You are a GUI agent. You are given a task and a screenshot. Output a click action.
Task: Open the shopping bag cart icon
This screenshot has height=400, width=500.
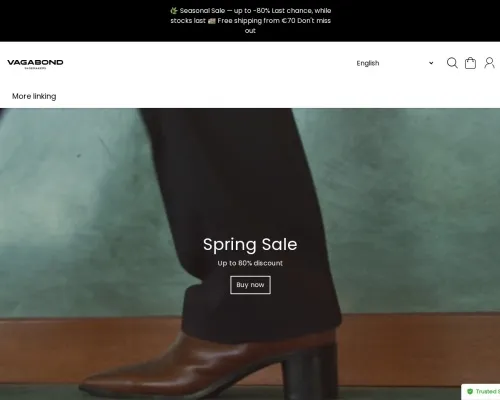470,63
